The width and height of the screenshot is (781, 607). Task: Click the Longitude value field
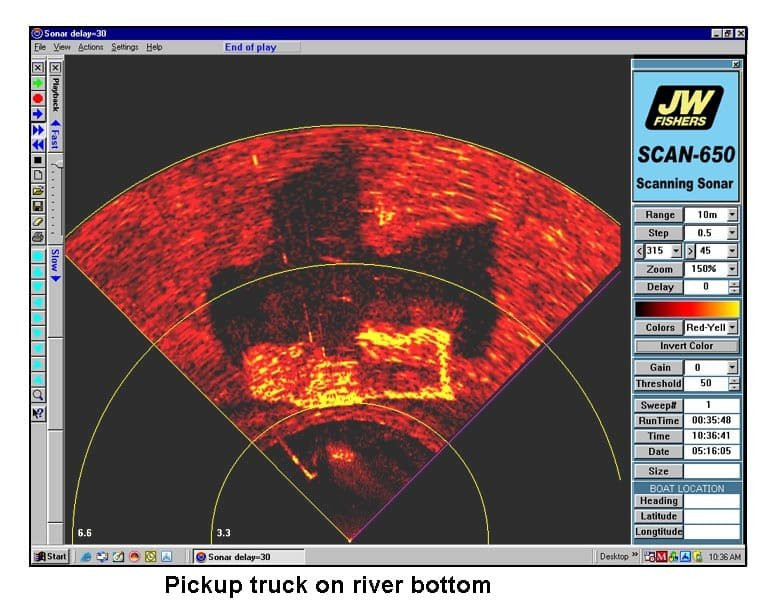(711, 532)
